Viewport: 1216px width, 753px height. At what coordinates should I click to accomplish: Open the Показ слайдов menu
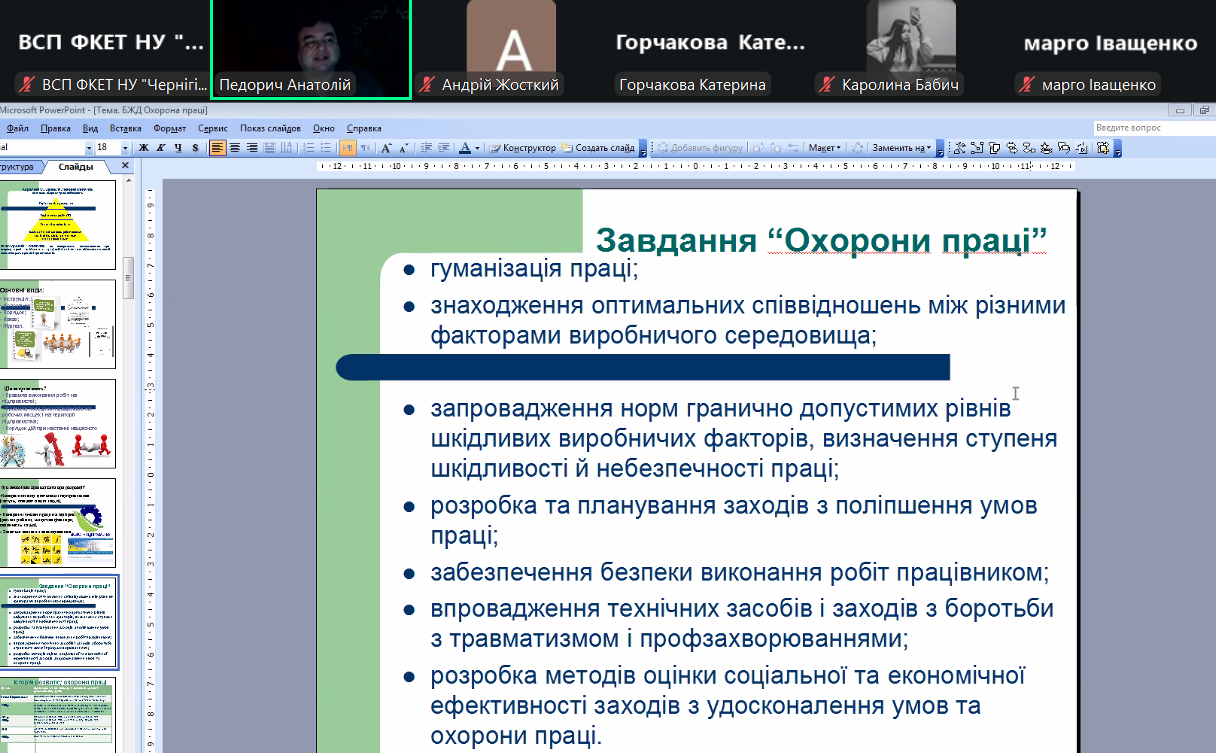[270, 128]
